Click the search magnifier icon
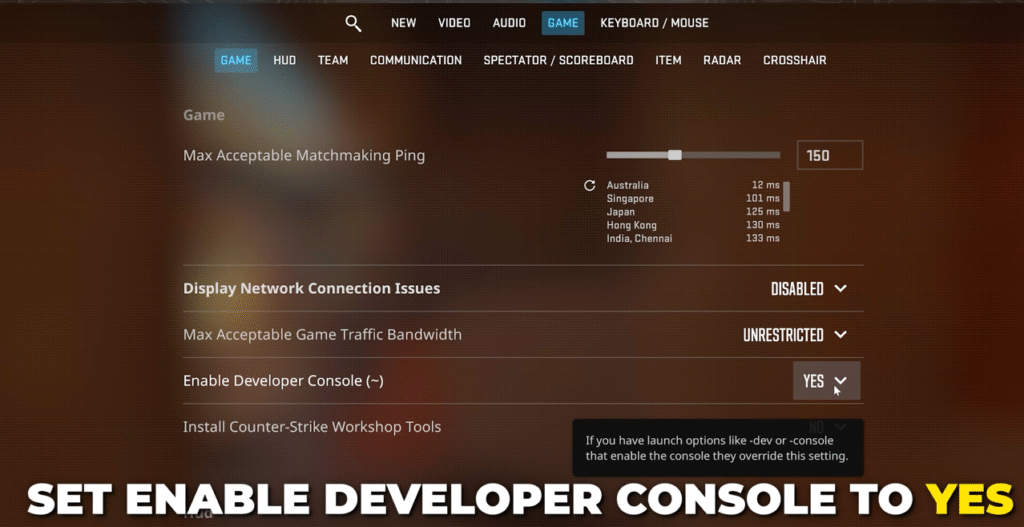Image resolution: width=1024 pixels, height=527 pixels. [353, 23]
